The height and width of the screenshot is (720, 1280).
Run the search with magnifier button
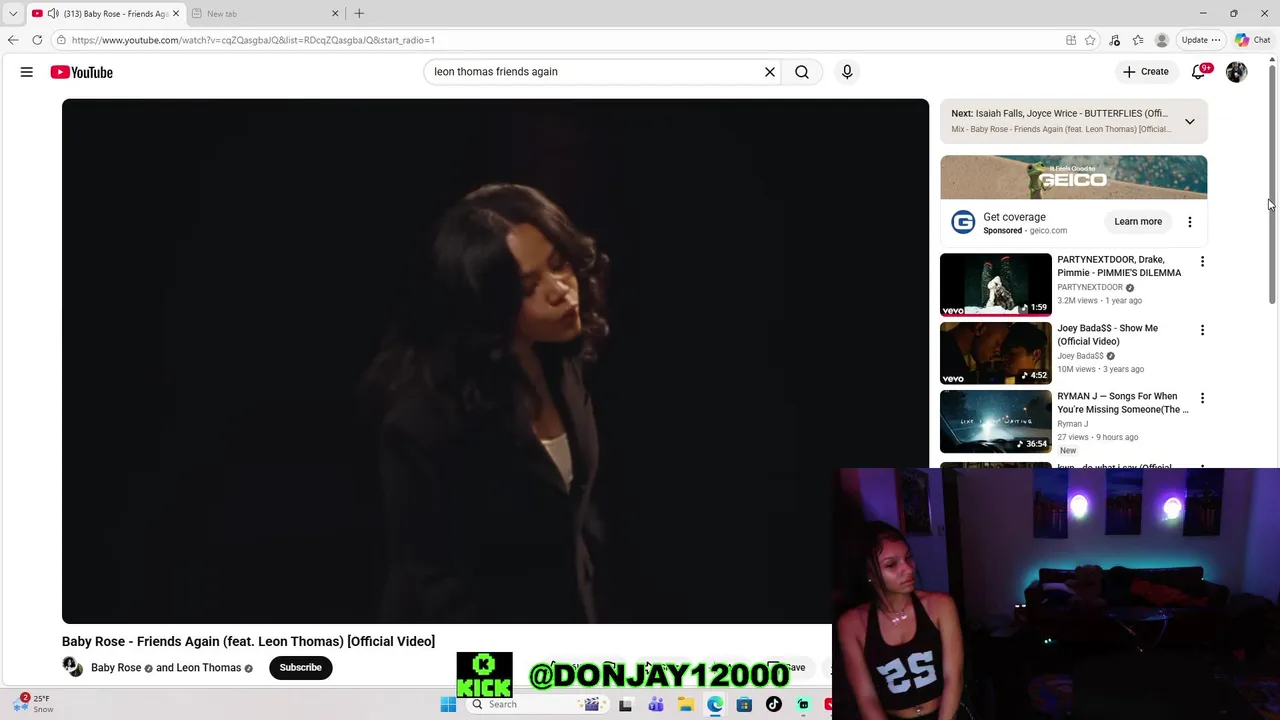(802, 72)
